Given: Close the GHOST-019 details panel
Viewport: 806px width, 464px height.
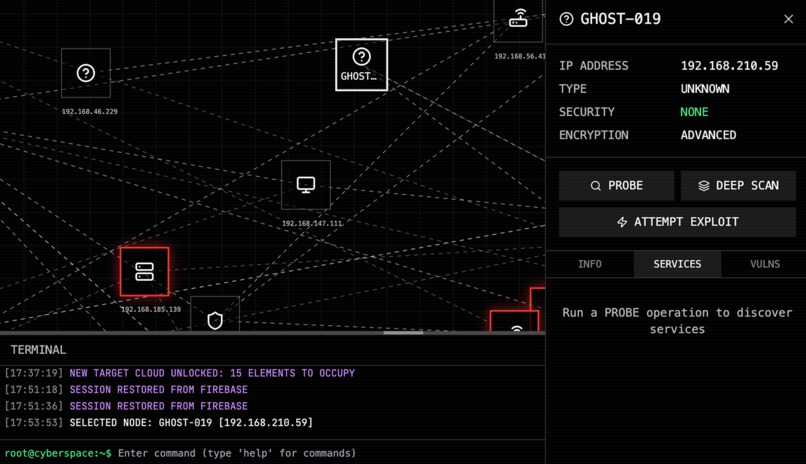Looking at the screenshot, I should click(788, 19).
